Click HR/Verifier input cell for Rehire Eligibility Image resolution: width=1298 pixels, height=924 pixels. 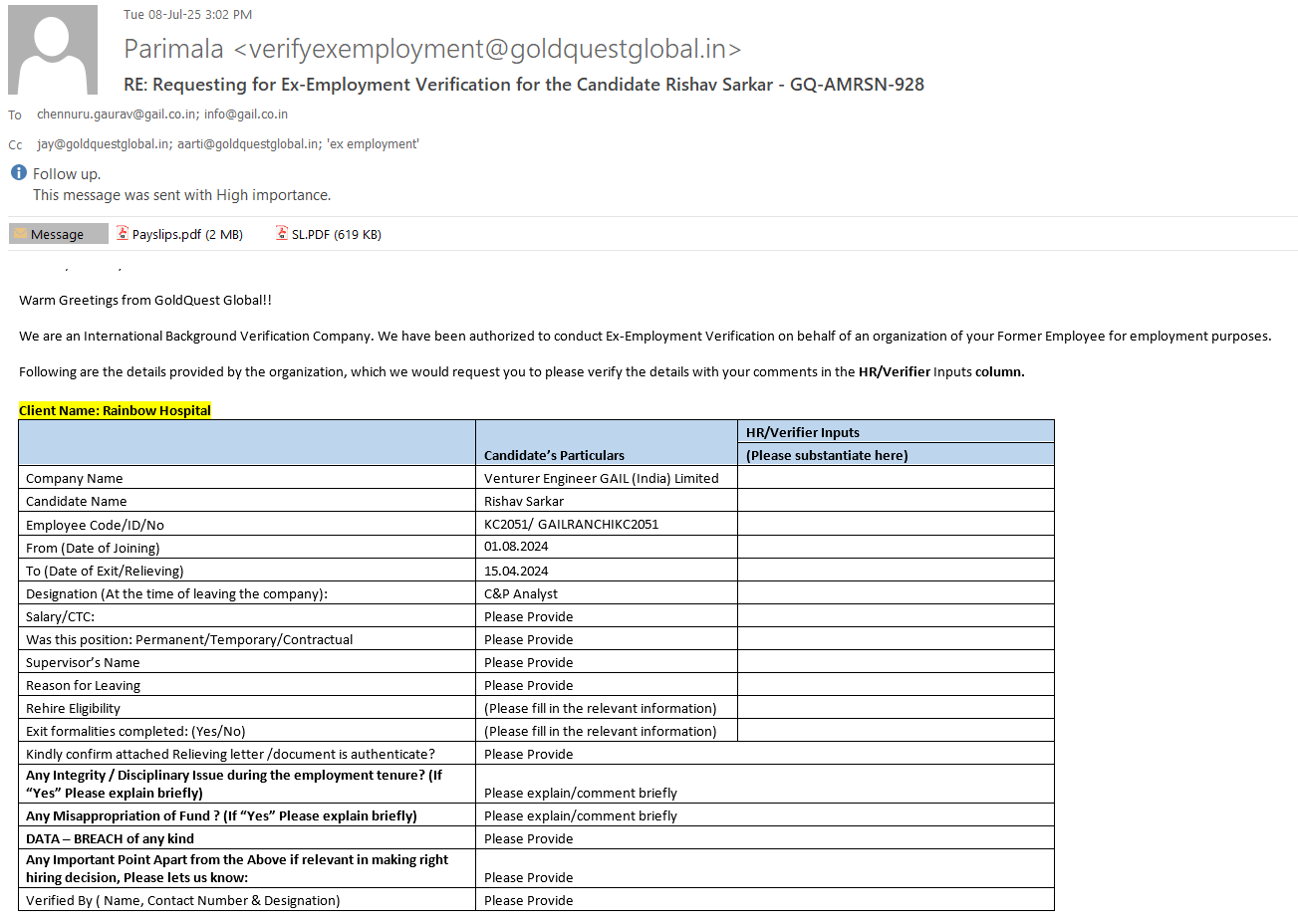click(x=895, y=708)
